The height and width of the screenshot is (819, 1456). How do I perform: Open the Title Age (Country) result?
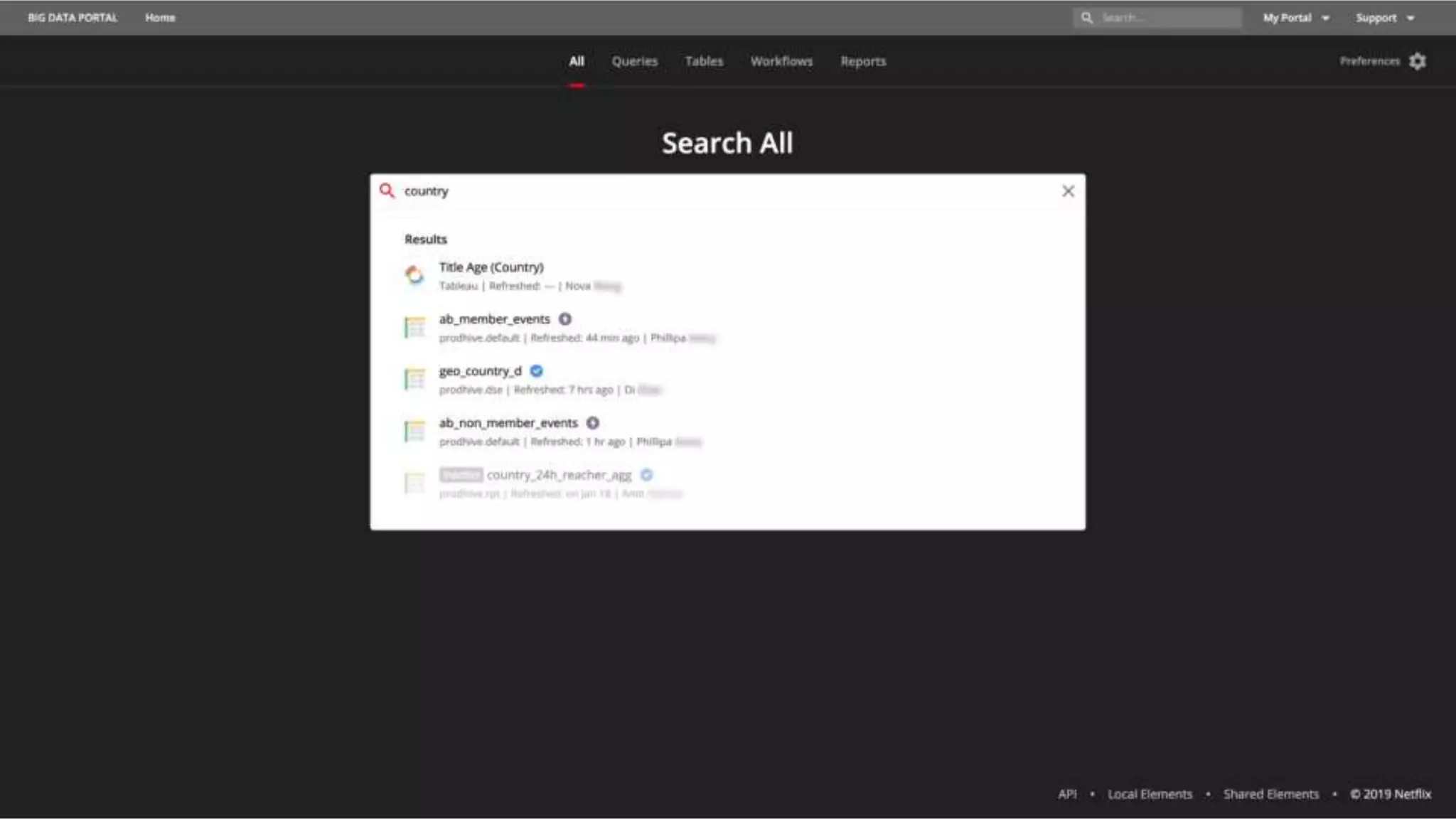pyautogui.click(x=491, y=267)
